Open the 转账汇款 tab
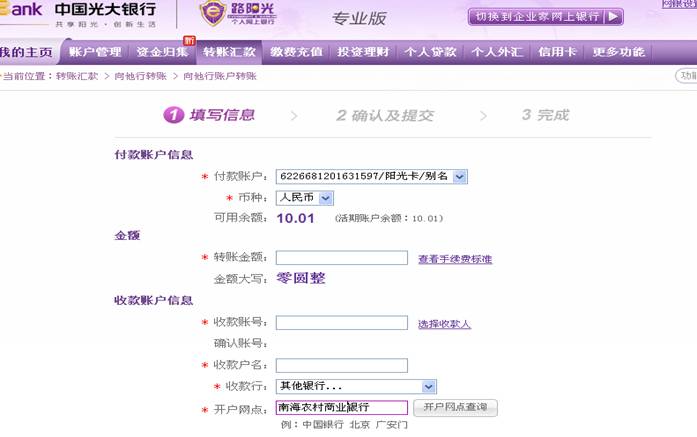 229,52
